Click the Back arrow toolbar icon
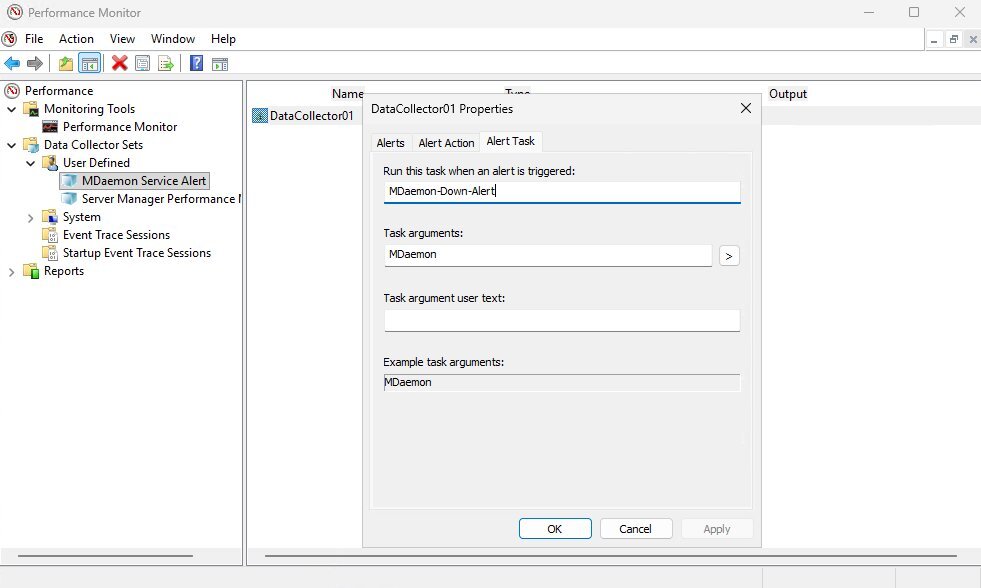Screen dimensions: 981x588 point(12,63)
